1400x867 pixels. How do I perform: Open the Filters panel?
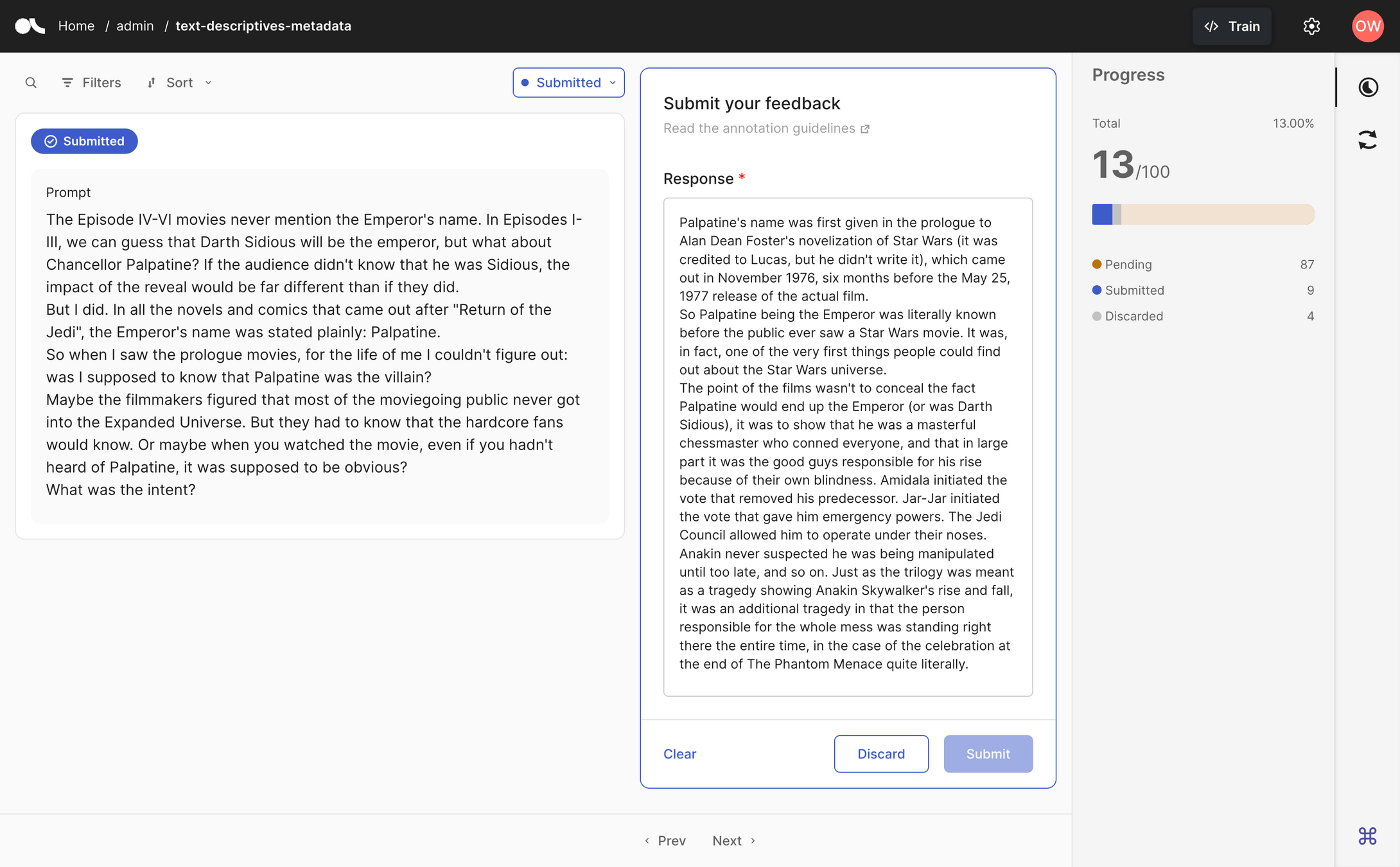pyautogui.click(x=91, y=83)
